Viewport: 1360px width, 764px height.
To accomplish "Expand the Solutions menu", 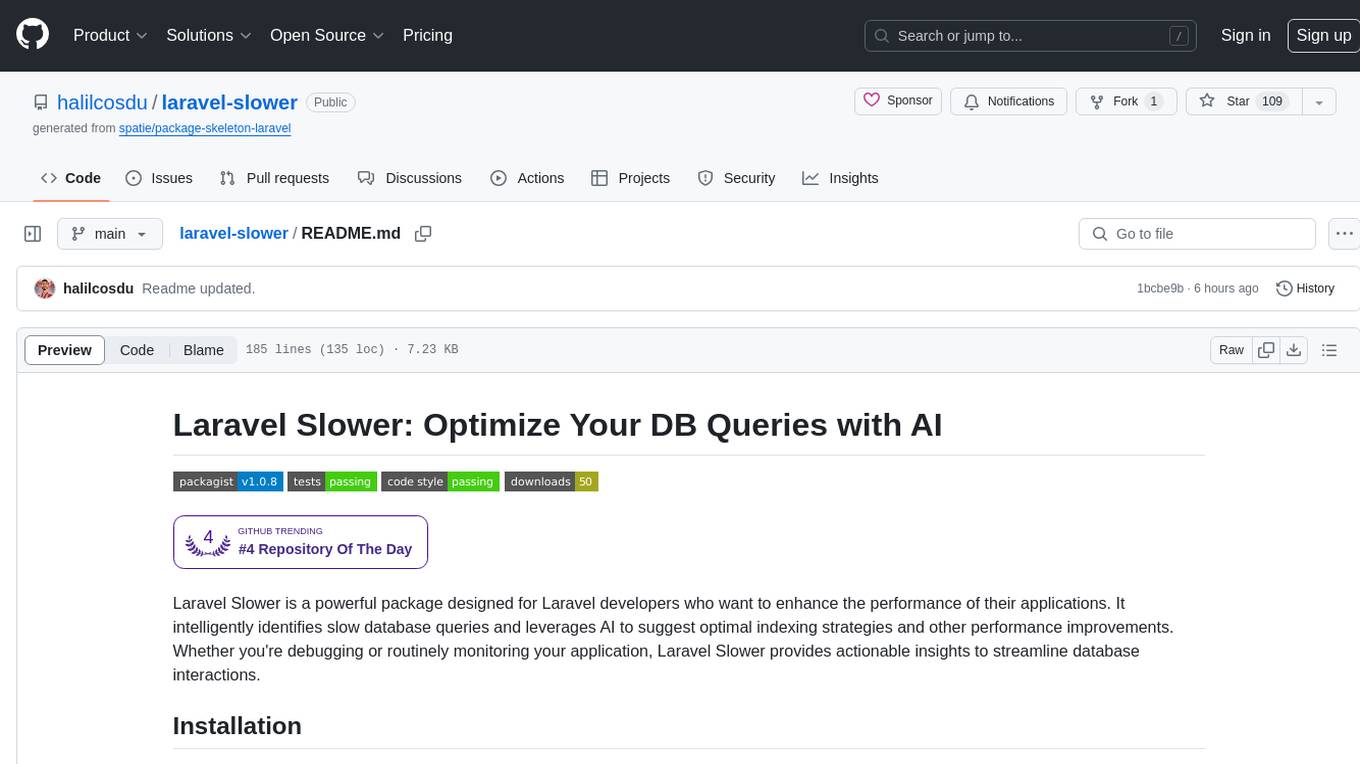I will tap(209, 35).
